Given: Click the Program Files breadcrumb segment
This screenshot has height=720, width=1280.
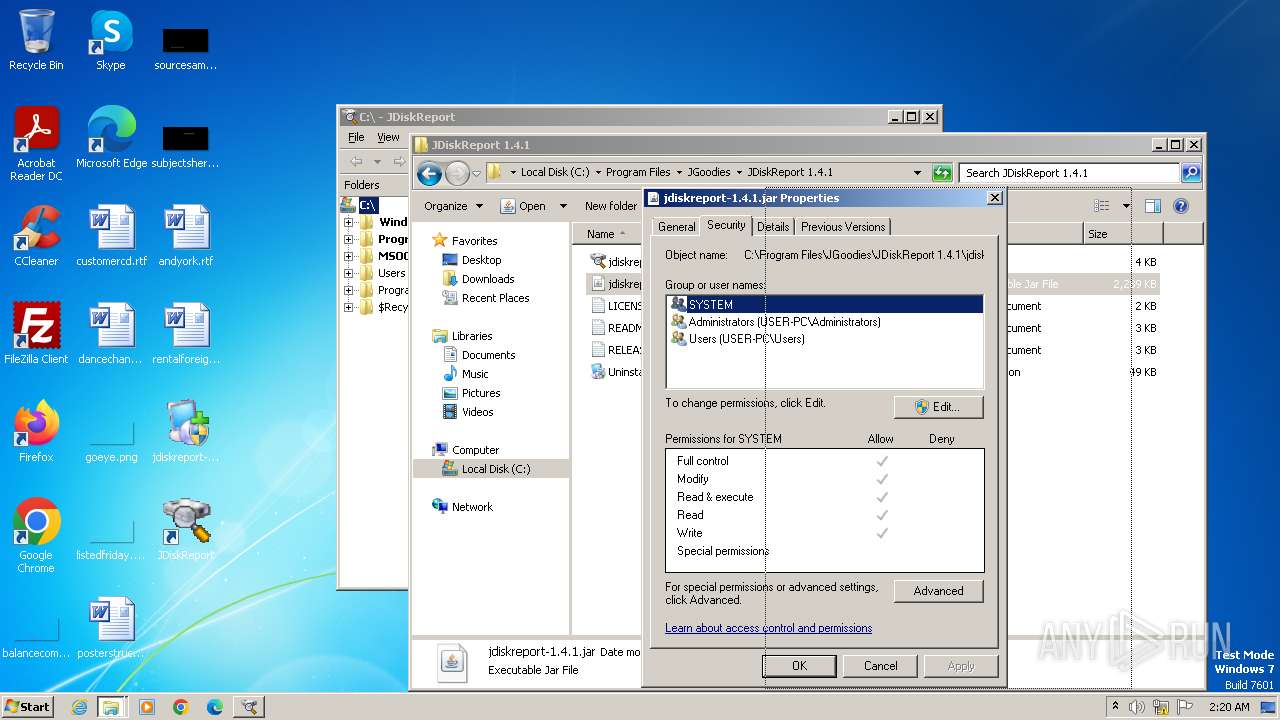Looking at the screenshot, I should (638, 172).
